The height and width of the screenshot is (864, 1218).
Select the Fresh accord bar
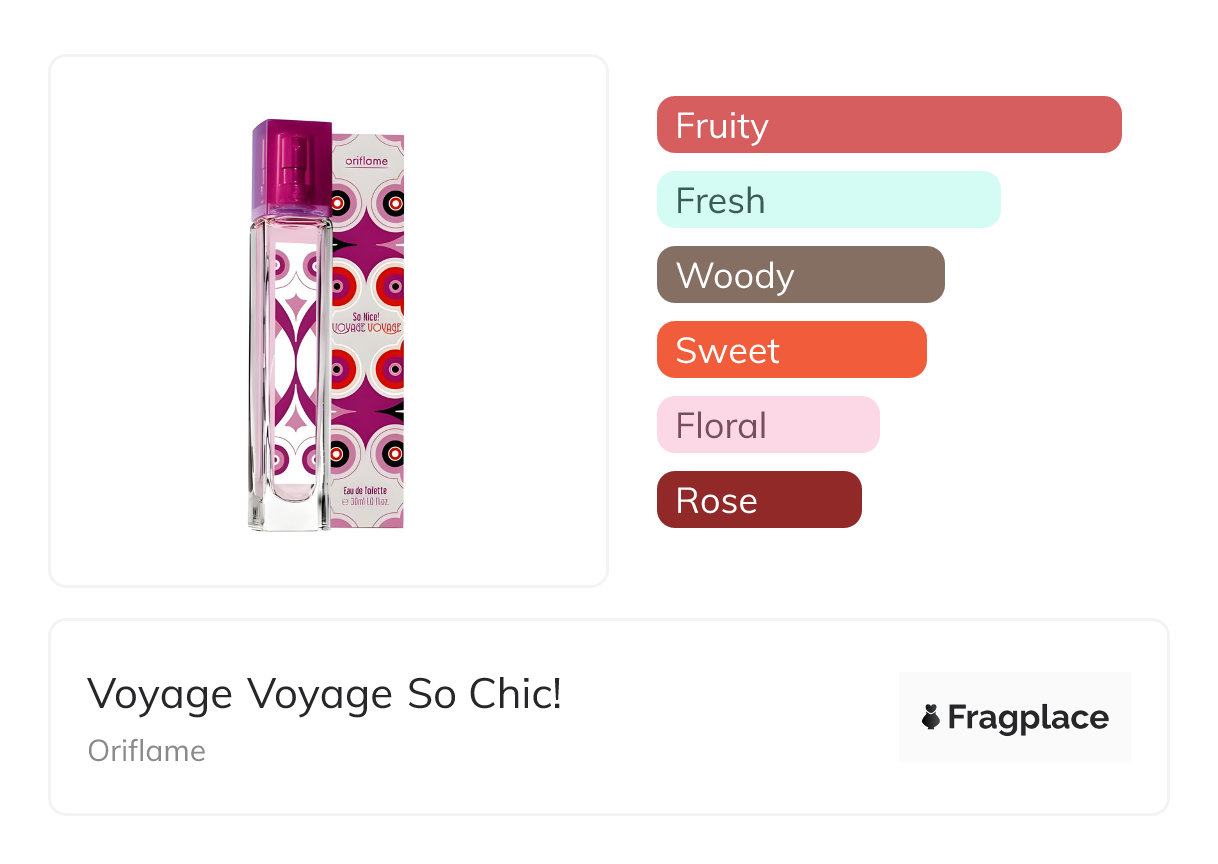(x=828, y=200)
